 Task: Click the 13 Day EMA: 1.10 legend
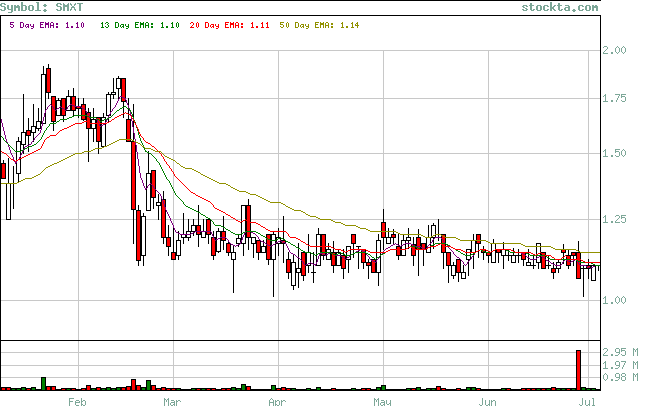pos(140,25)
